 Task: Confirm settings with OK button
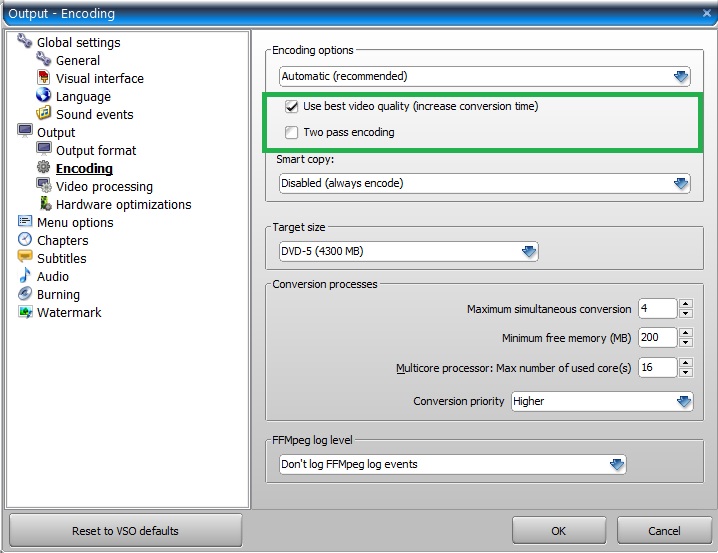(x=559, y=531)
